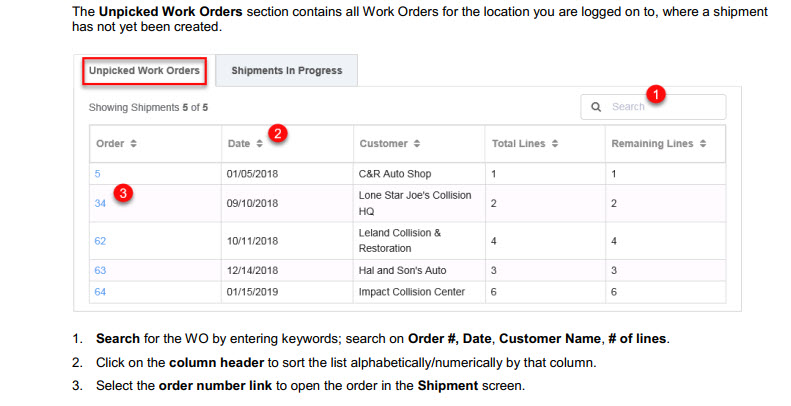Open order 63 in Shipment screen

pyautogui.click(x=100, y=270)
